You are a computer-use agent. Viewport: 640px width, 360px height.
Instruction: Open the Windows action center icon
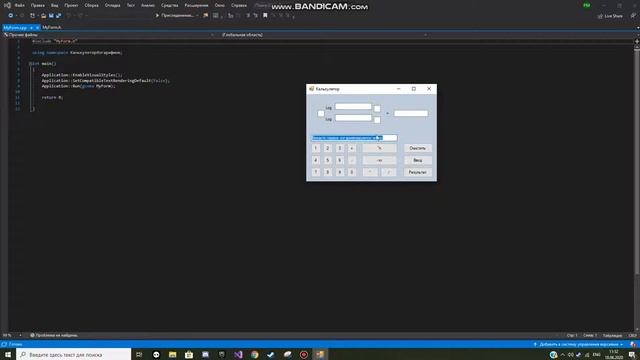(632, 354)
